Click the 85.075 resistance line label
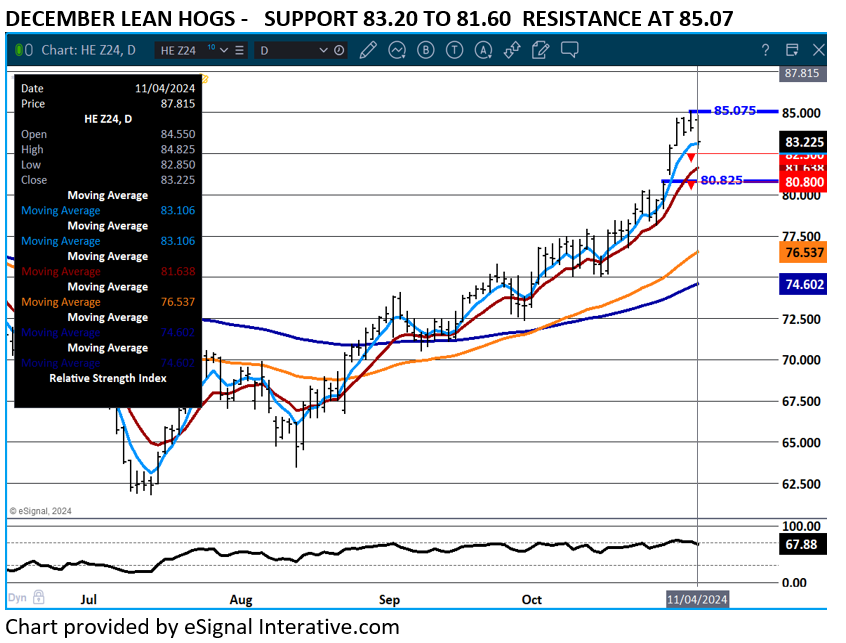The image size is (846, 643). pyautogui.click(x=735, y=111)
